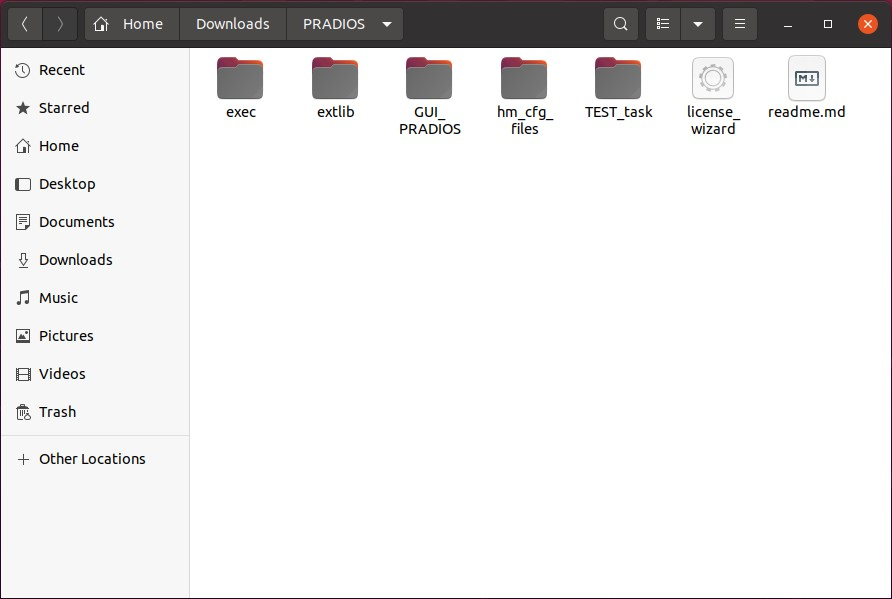Select the GUI_PRADIOS folder icon
The image size is (892, 599).
point(429,78)
